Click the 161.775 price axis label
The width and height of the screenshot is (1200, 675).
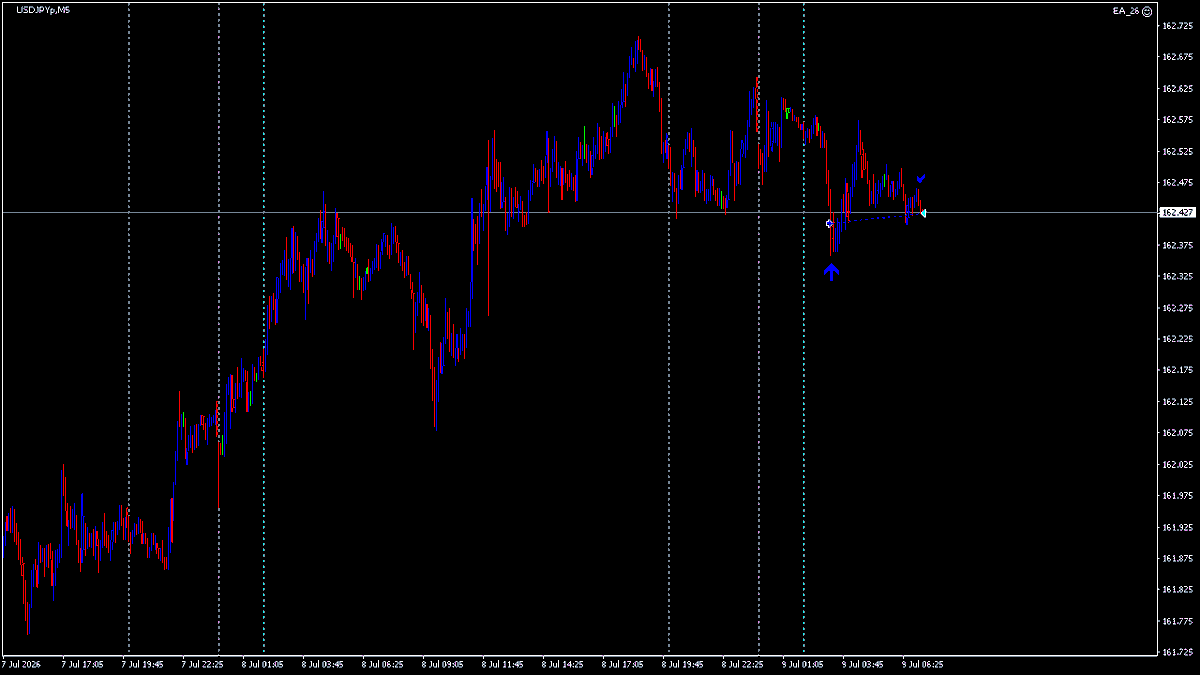click(1177, 622)
